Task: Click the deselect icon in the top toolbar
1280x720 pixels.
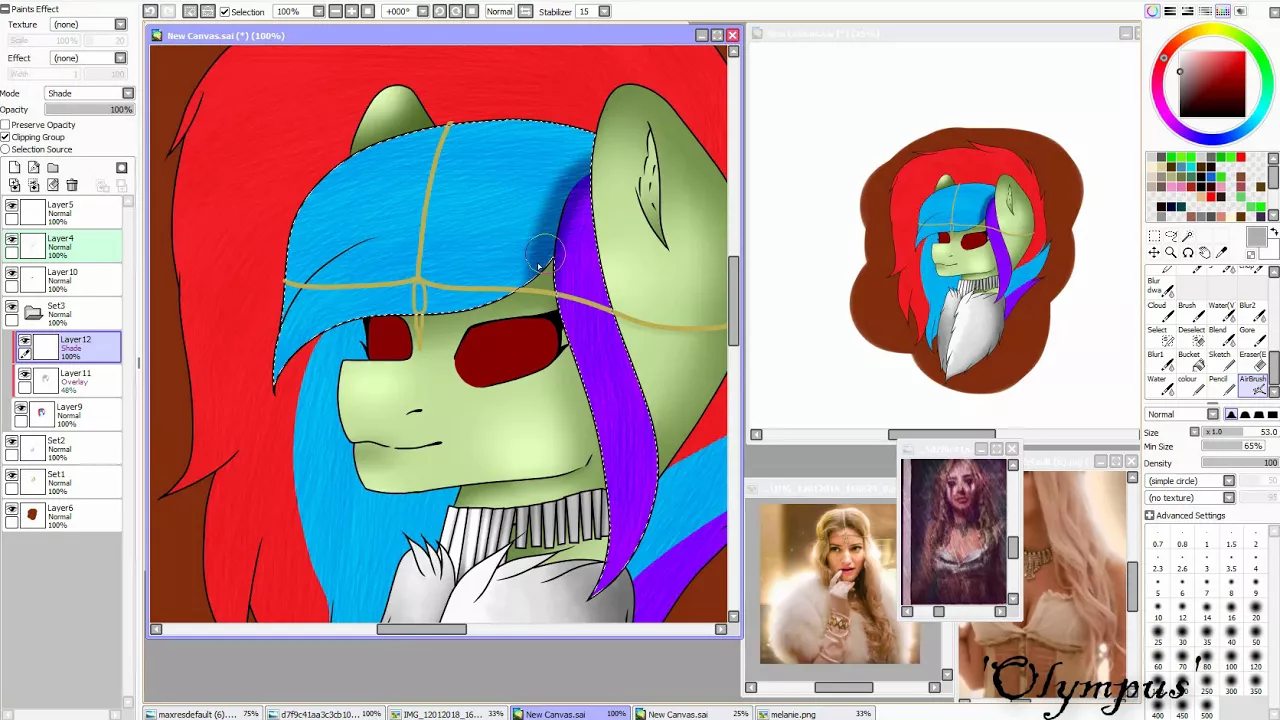Action: coord(190,11)
